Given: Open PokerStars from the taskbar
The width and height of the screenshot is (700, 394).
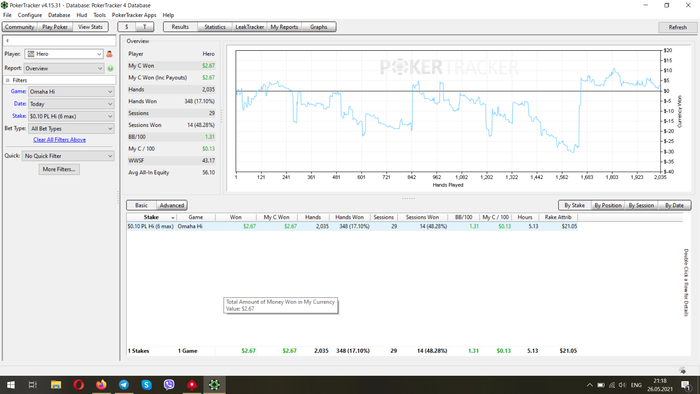Looking at the screenshot, I should (192, 385).
